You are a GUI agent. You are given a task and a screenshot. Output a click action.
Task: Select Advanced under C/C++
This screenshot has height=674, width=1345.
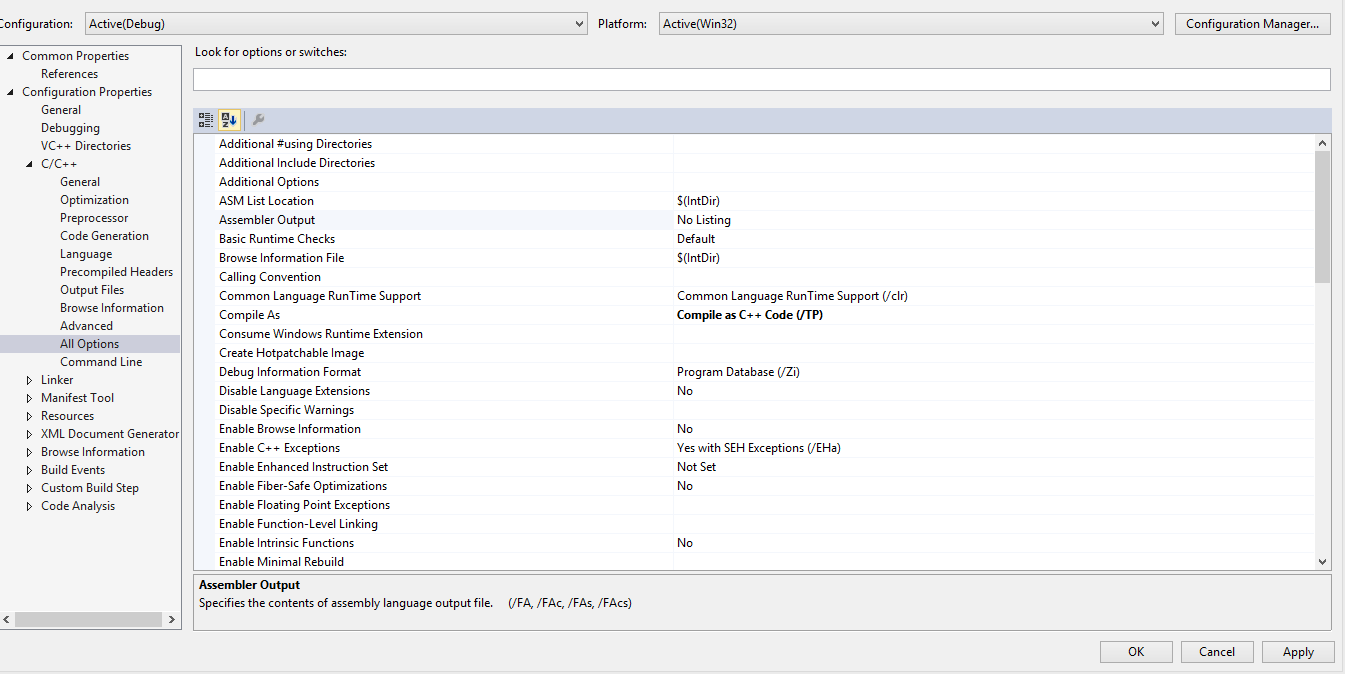86,326
